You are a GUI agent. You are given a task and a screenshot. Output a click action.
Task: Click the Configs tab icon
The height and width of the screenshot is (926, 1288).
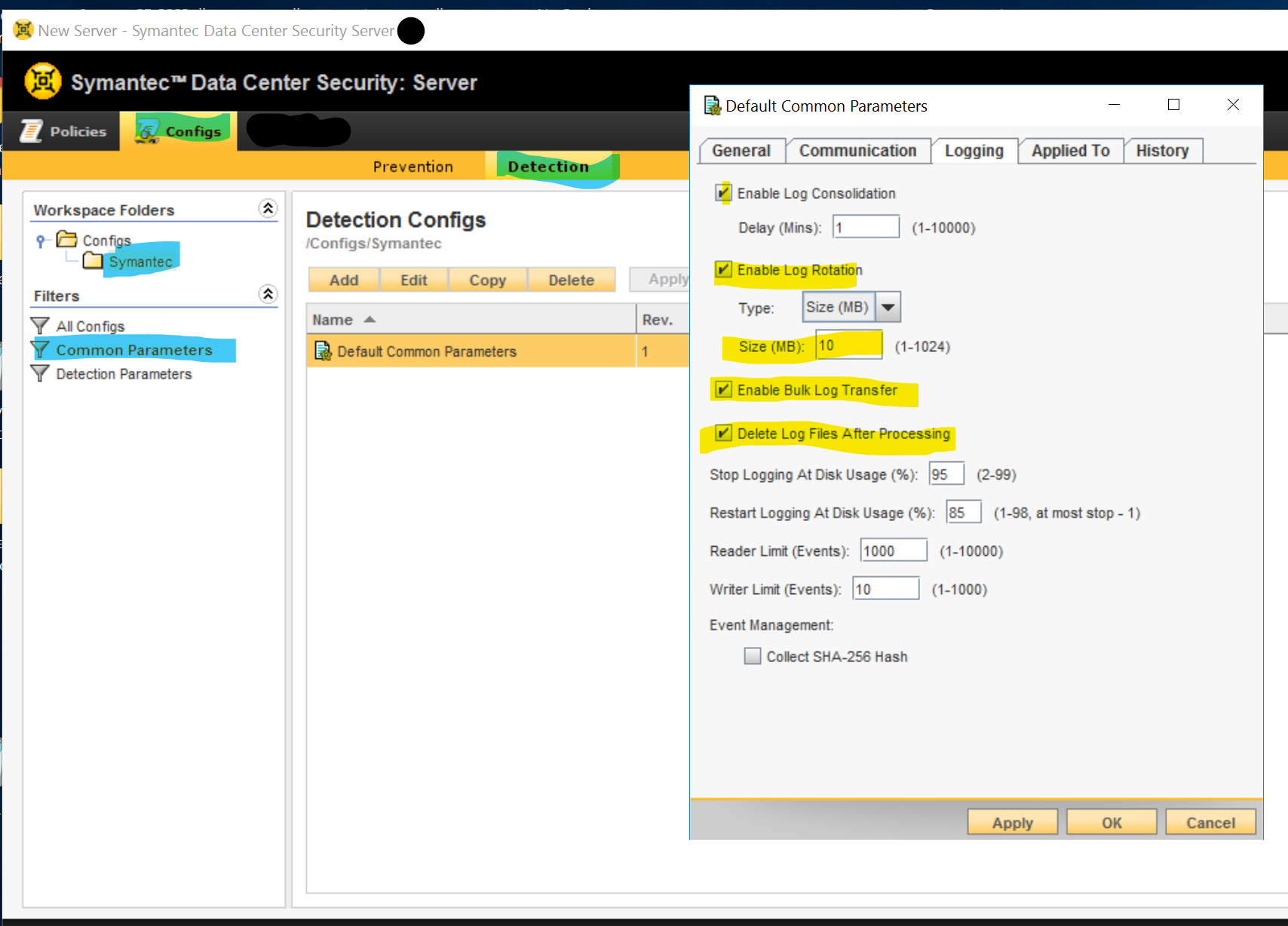click(148, 130)
